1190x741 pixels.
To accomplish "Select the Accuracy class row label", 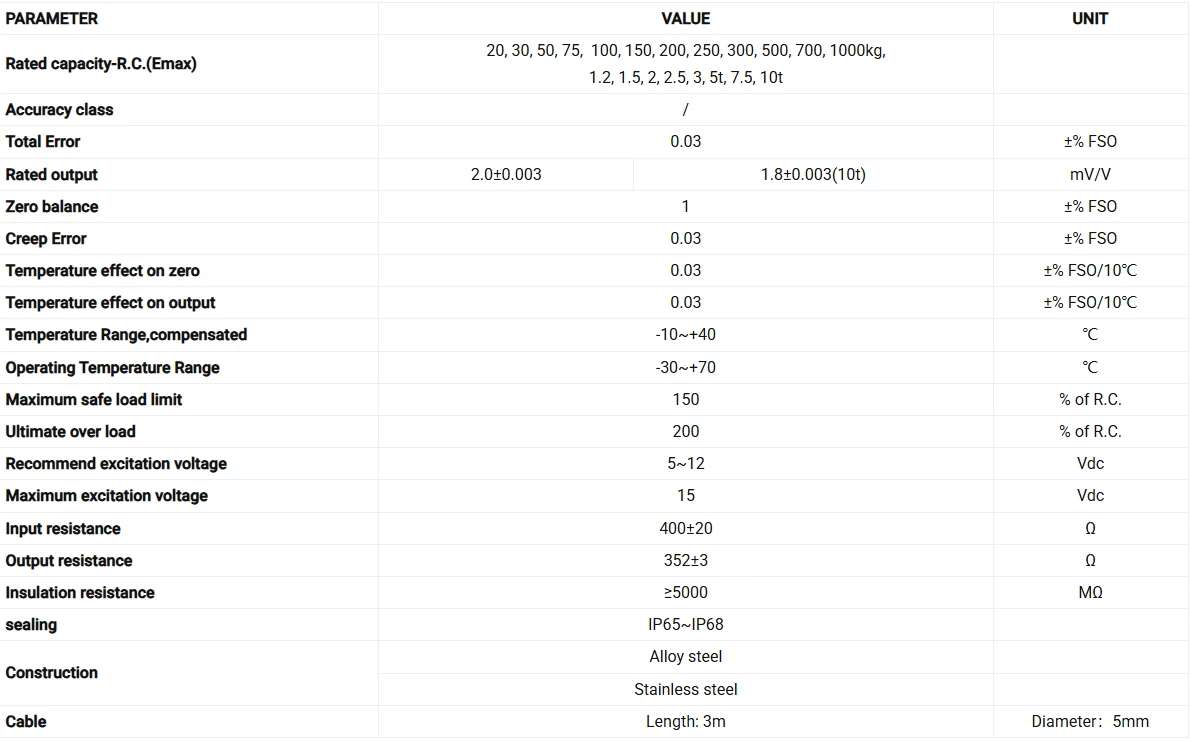I will (59, 110).
